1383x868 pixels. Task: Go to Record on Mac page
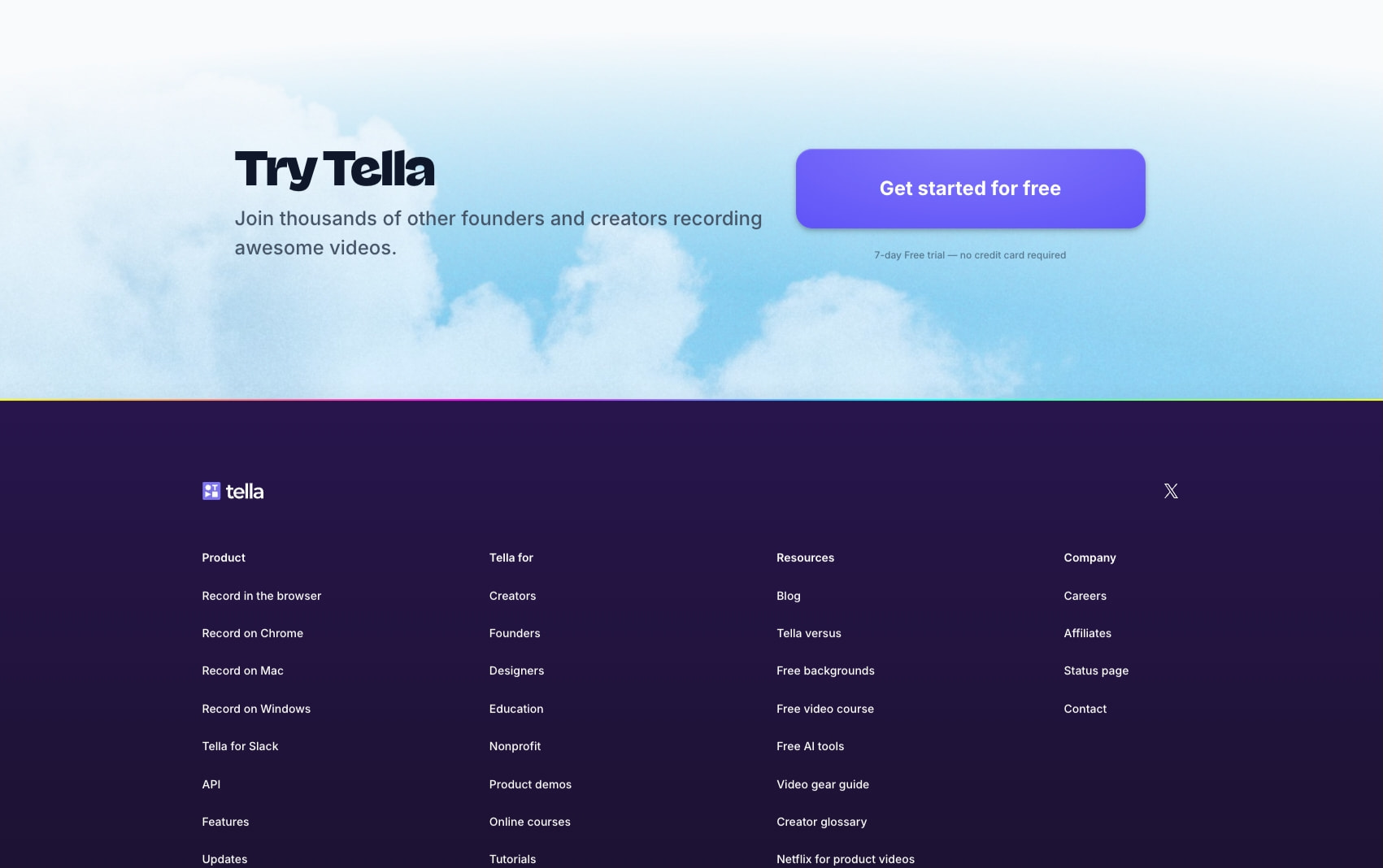click(243, 671)
